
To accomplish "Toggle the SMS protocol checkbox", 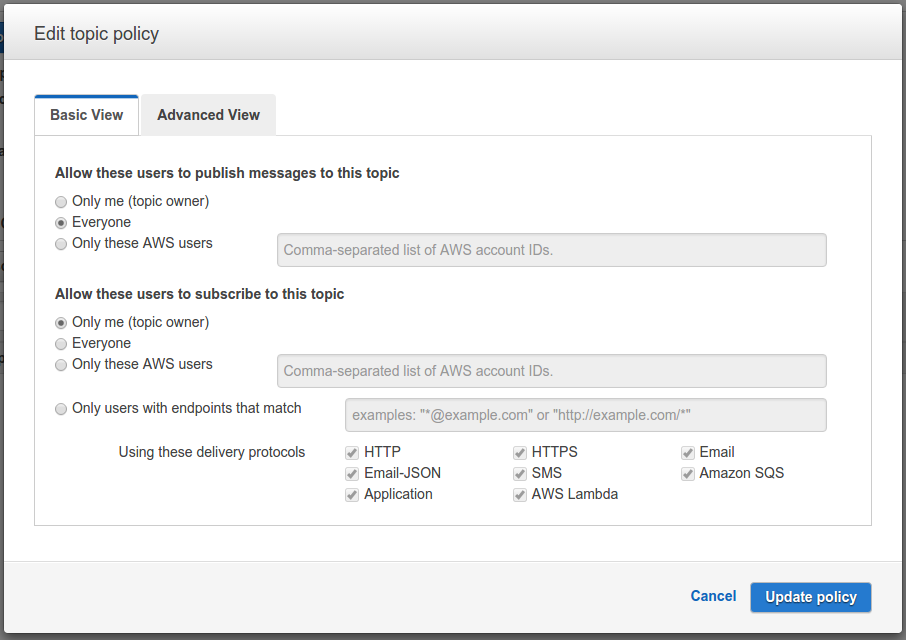I will click(x=520, y=474).
